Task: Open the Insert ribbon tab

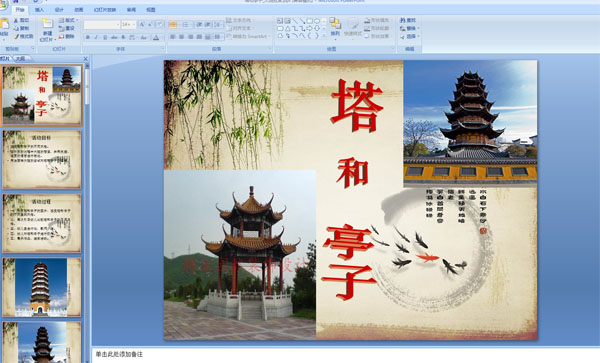Action: (39, 10)
